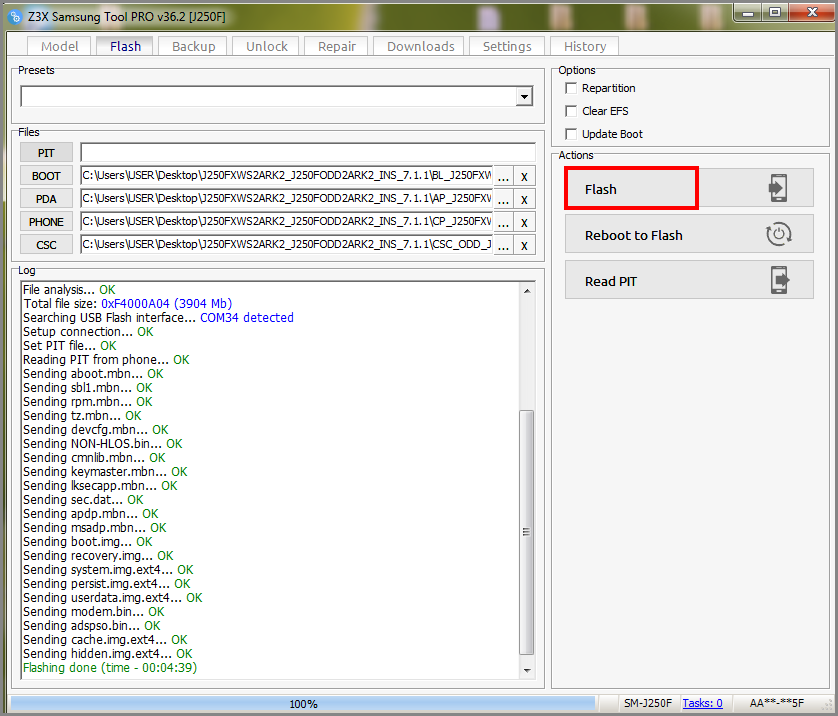Click the Z3X app icon in title bar
Image resolution: width=838 pixels, height=716 pixels.
[x=15, y=17]
